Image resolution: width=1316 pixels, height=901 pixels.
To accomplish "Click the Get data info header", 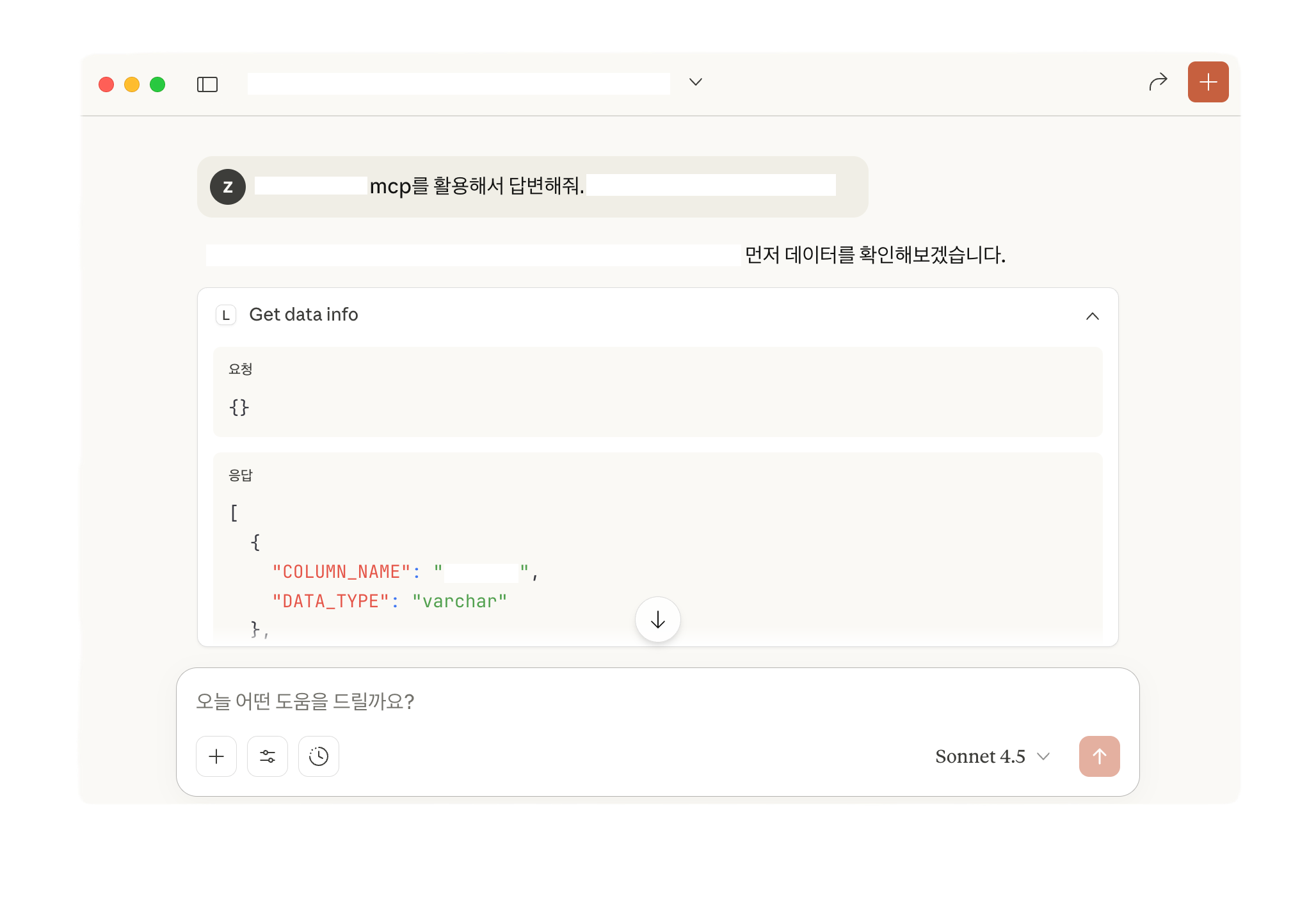I will click(x=303, y=315).
